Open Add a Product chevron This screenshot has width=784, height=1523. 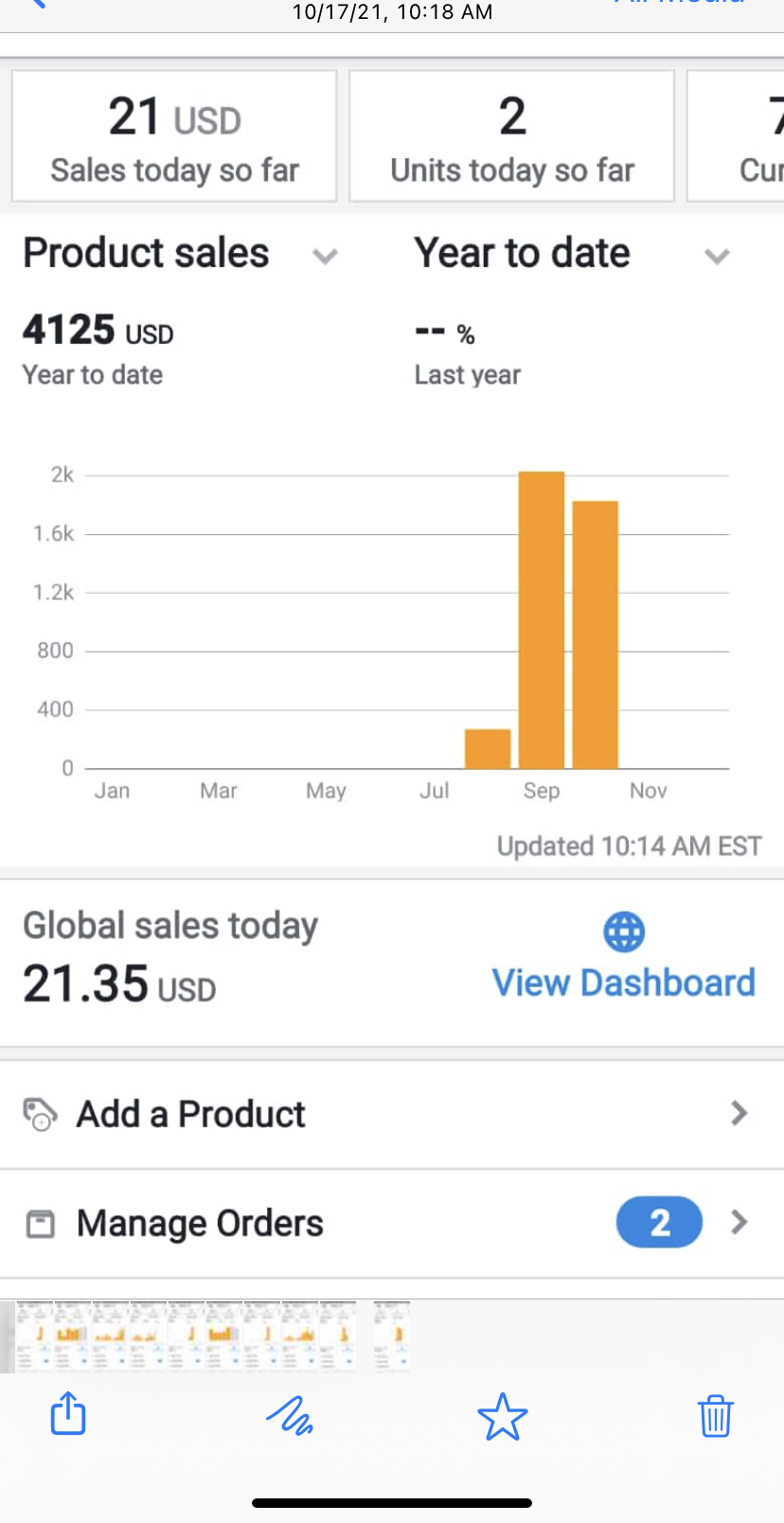point(739,1113)
